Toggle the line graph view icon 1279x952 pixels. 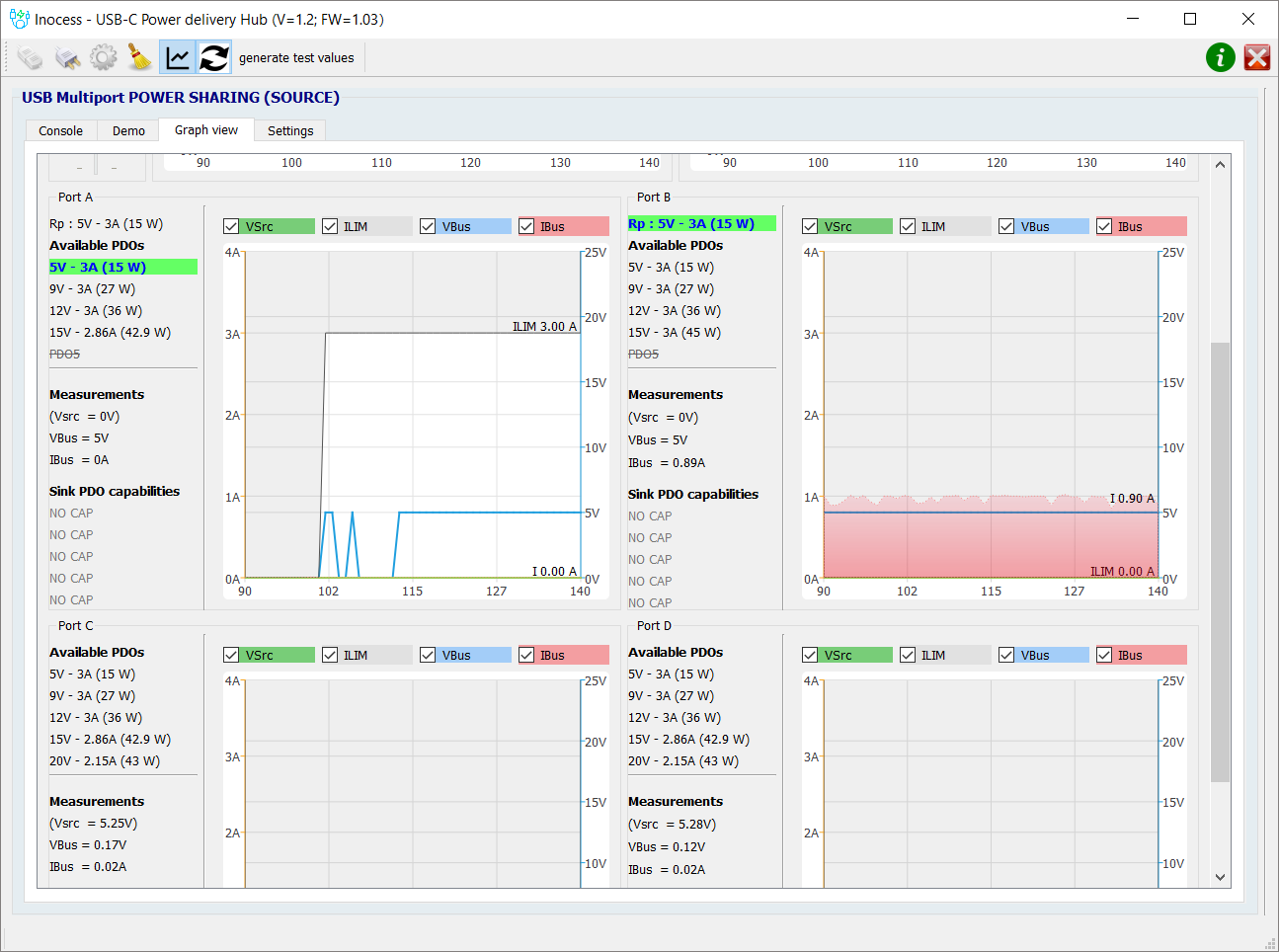(178, 58)
